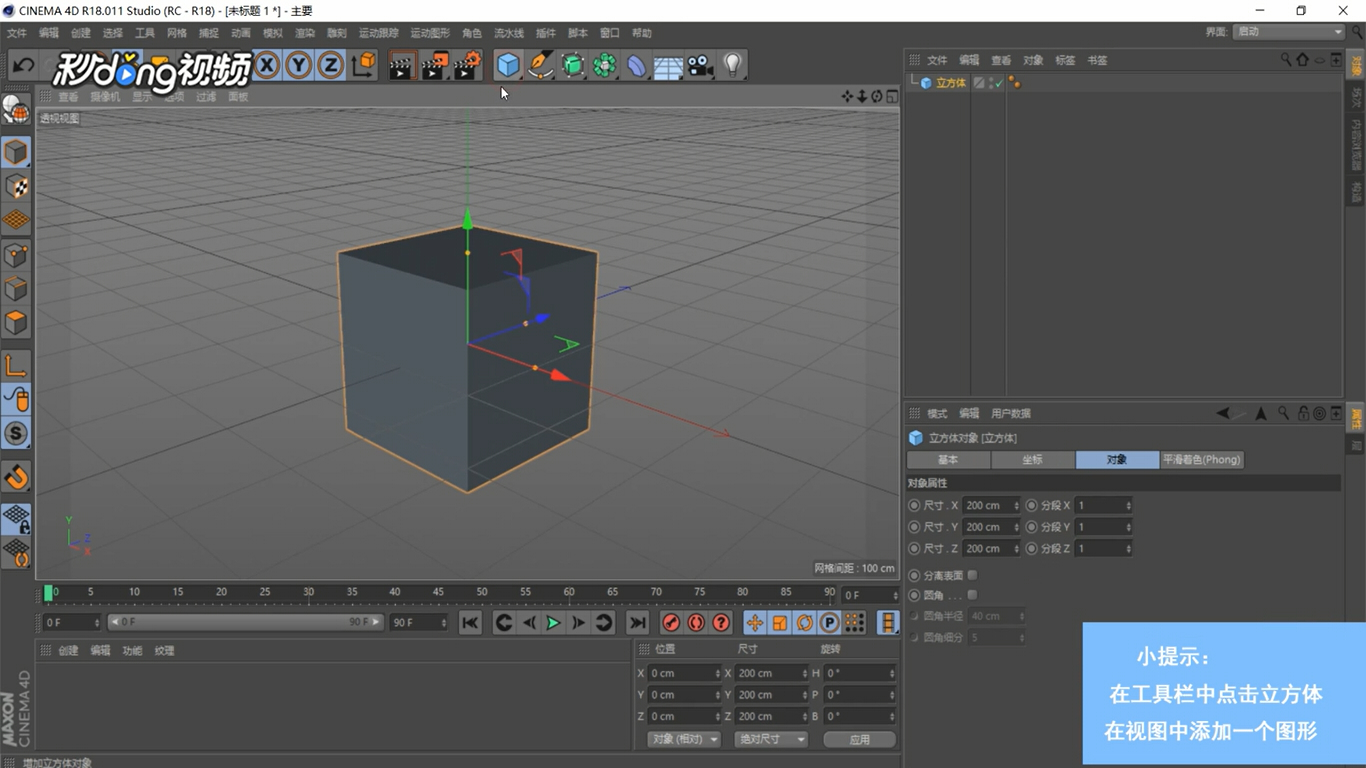
Task: Open the Light object icon
Action: (733, 65)
